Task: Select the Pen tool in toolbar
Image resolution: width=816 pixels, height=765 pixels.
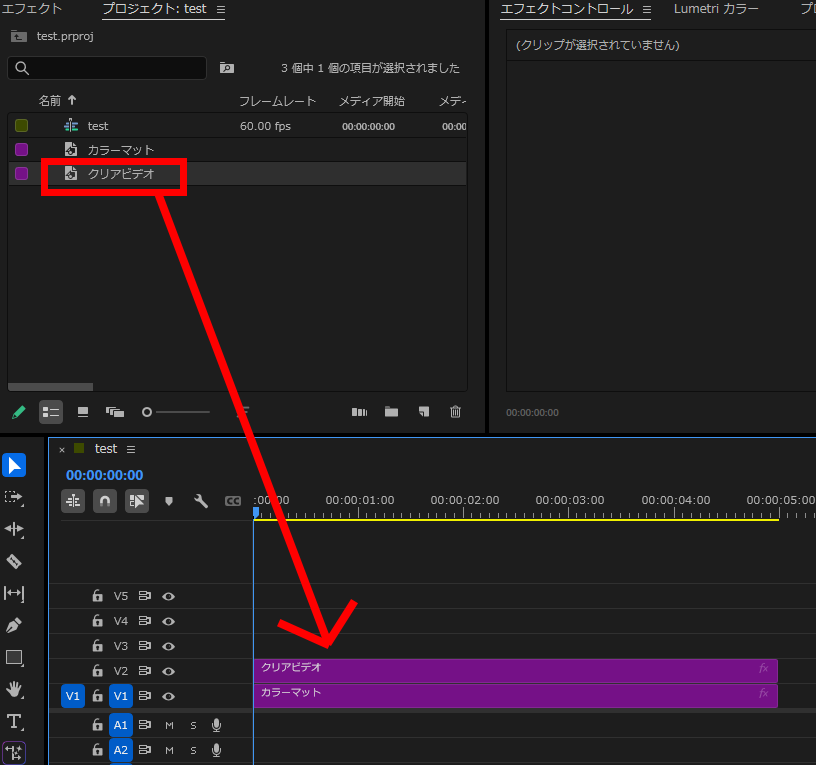Action: (14, 625)
